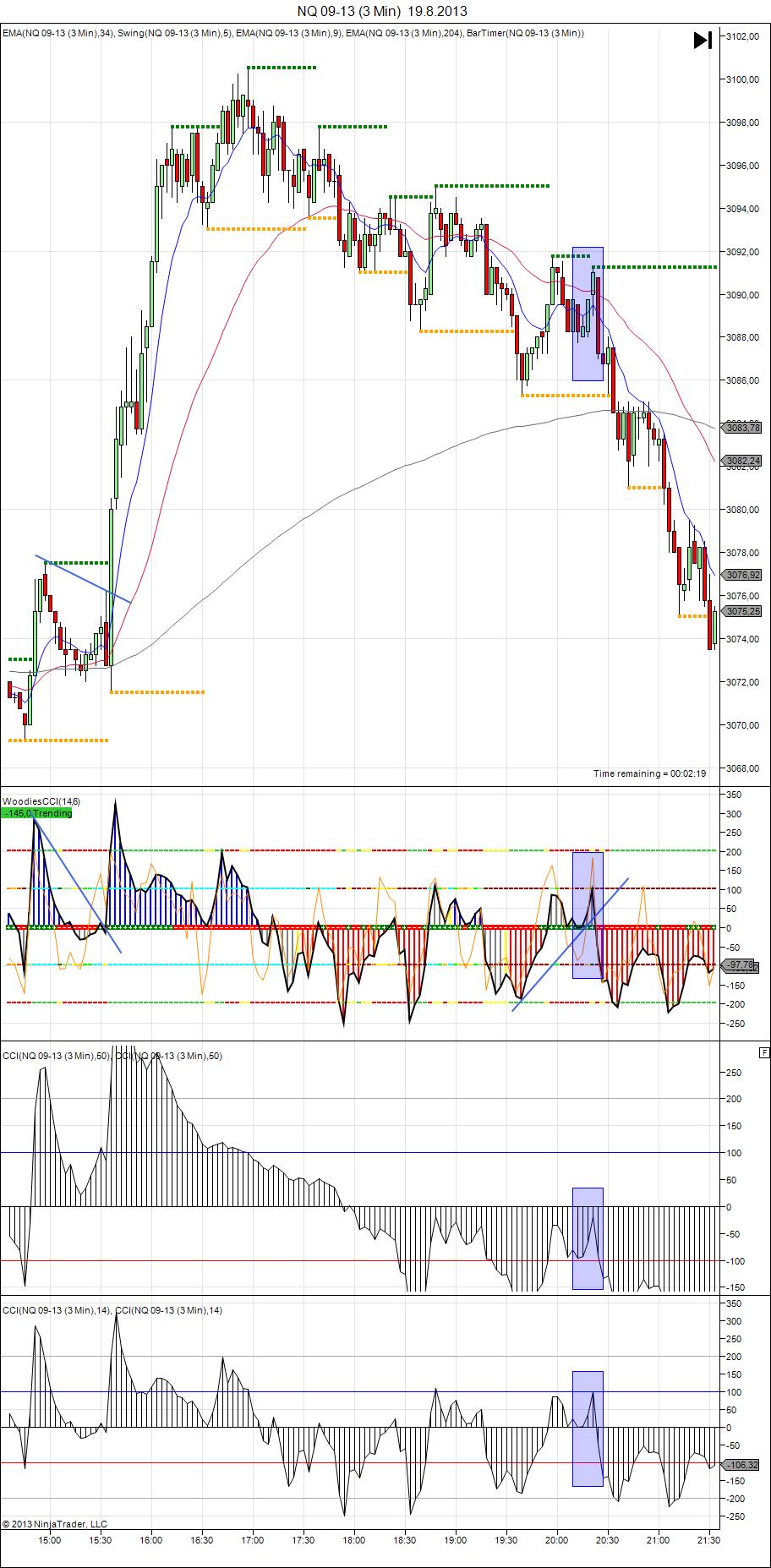The image size is (771, 1568).
Task: Click the blue highlighted rectangle in CCI 14 panel
Action: pyautogui.click(x=588, y=1429)
